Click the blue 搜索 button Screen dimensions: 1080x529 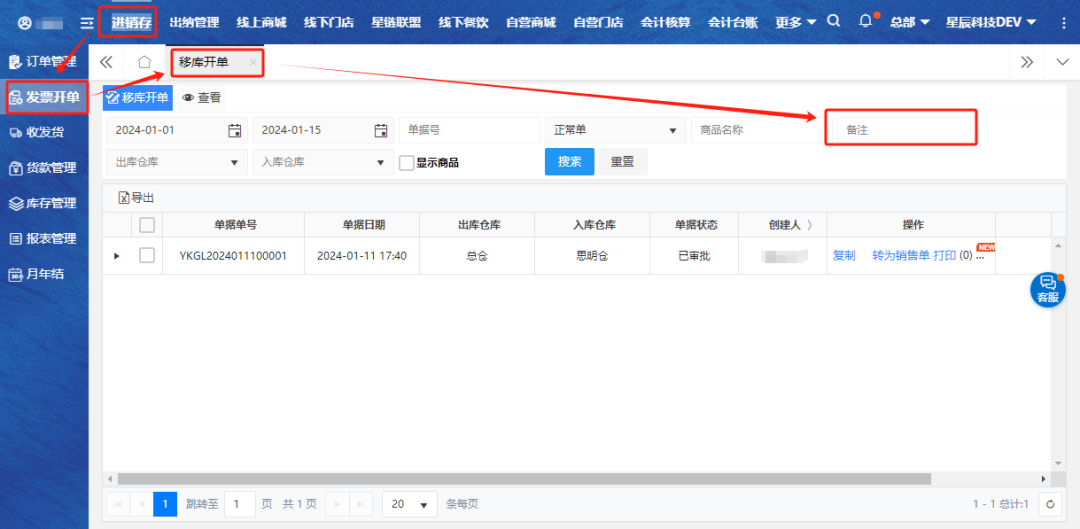(569, 162)
